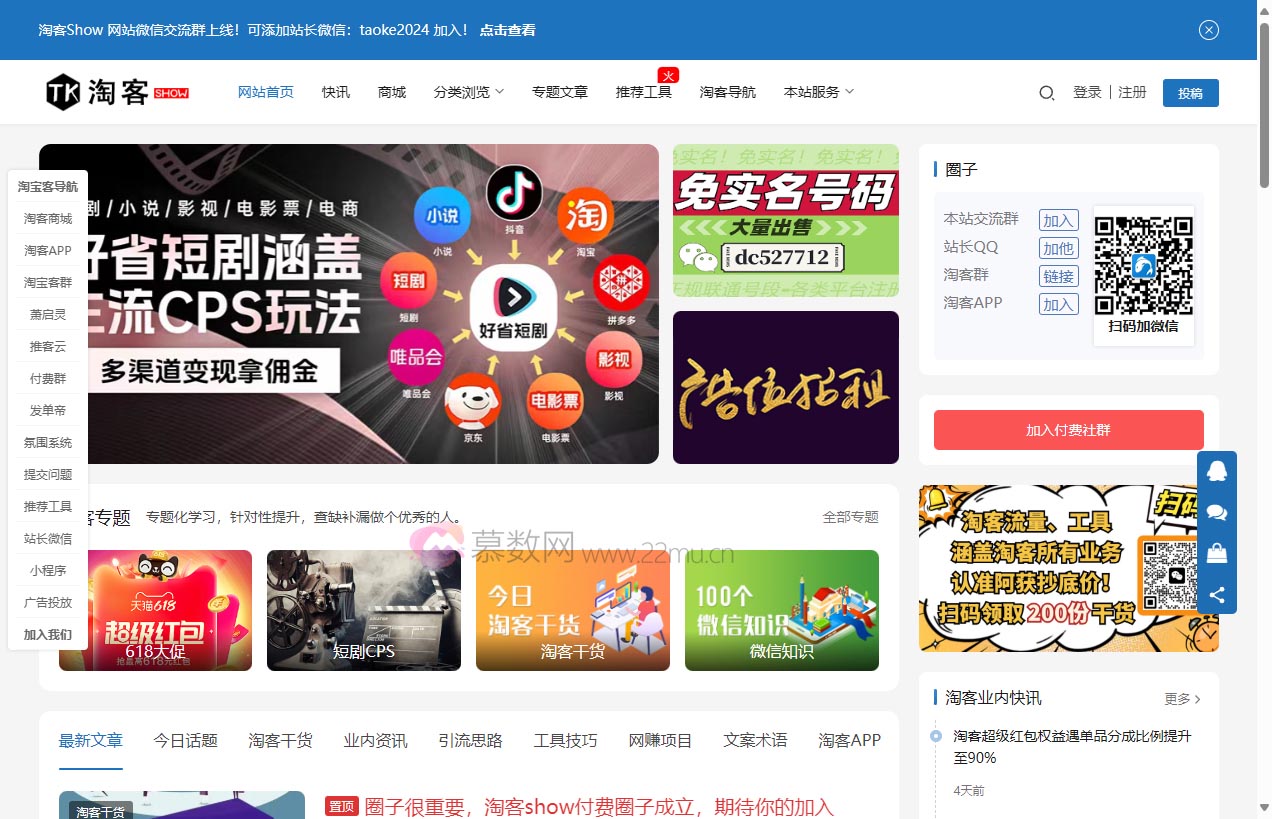Close the top announcement banner
The image size is (1272, 819).
pyautogui.click(x=1209, y=30)
